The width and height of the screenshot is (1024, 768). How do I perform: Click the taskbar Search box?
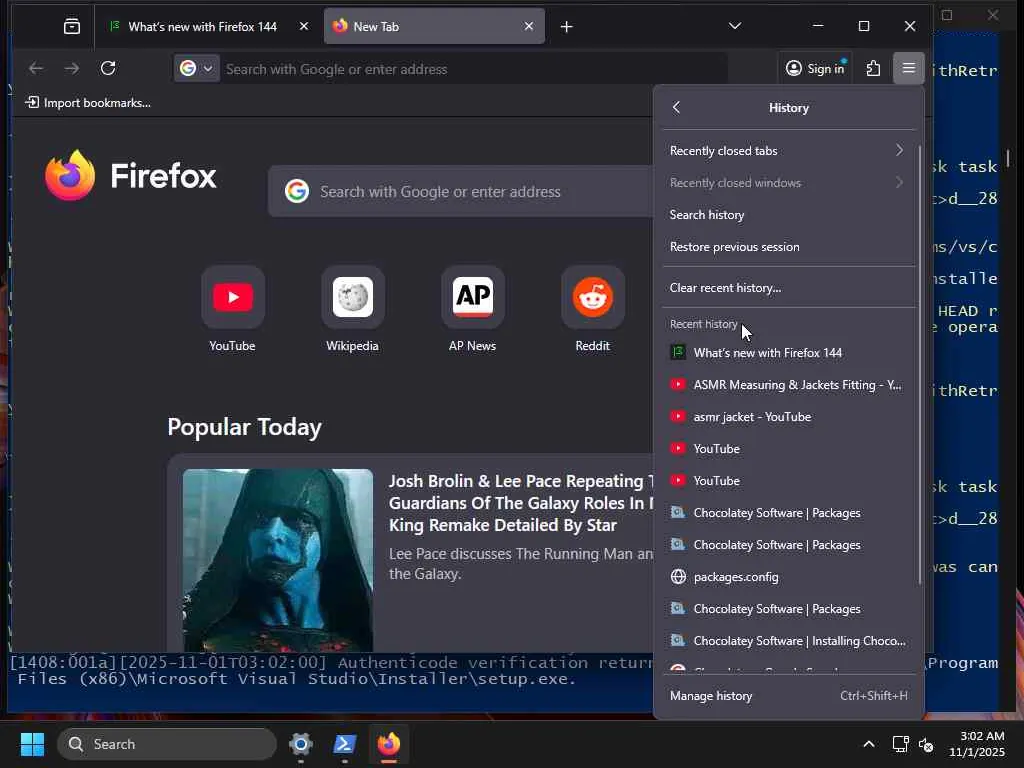click(167, 744)
